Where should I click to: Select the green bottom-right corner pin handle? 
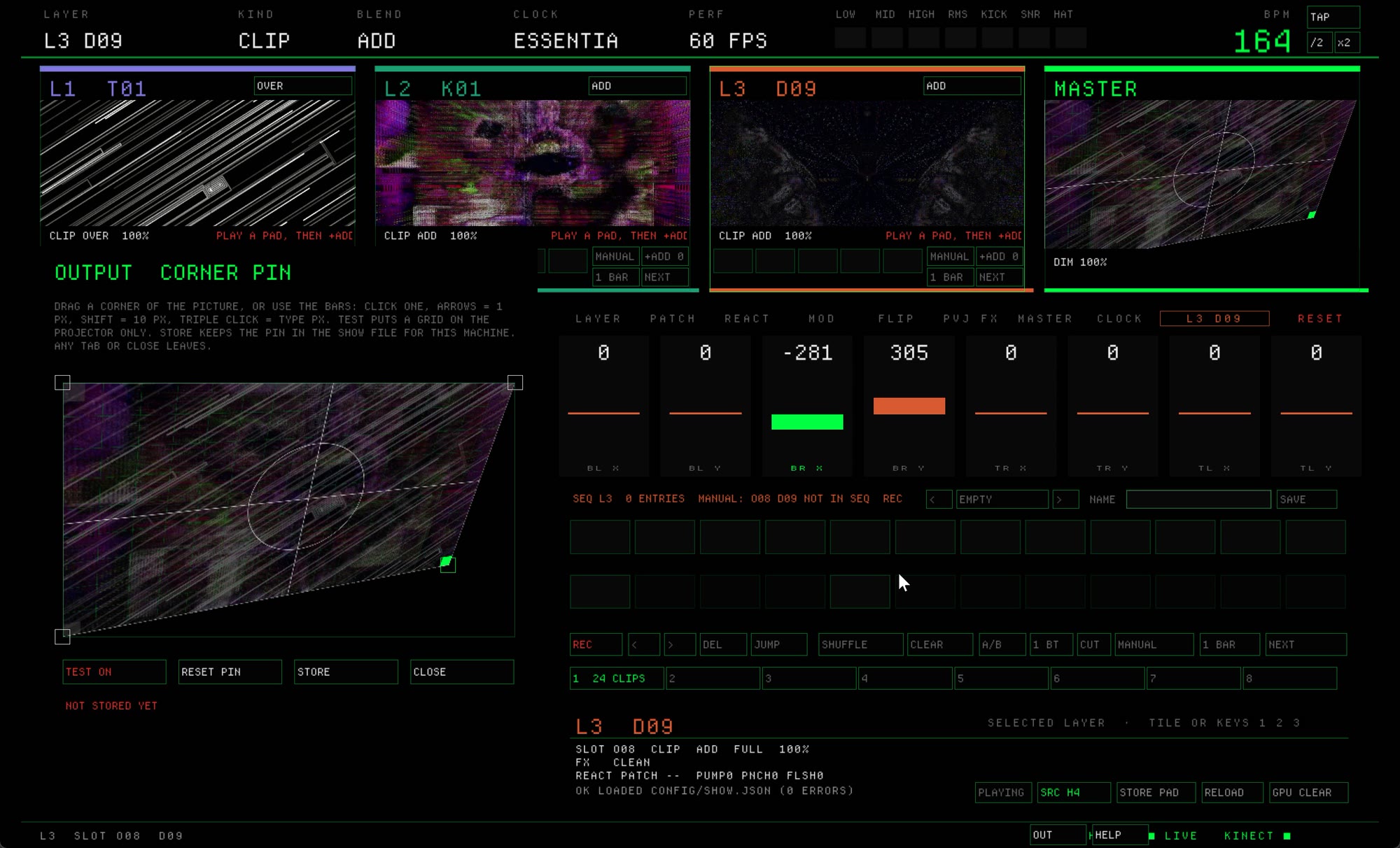(447, 564)
